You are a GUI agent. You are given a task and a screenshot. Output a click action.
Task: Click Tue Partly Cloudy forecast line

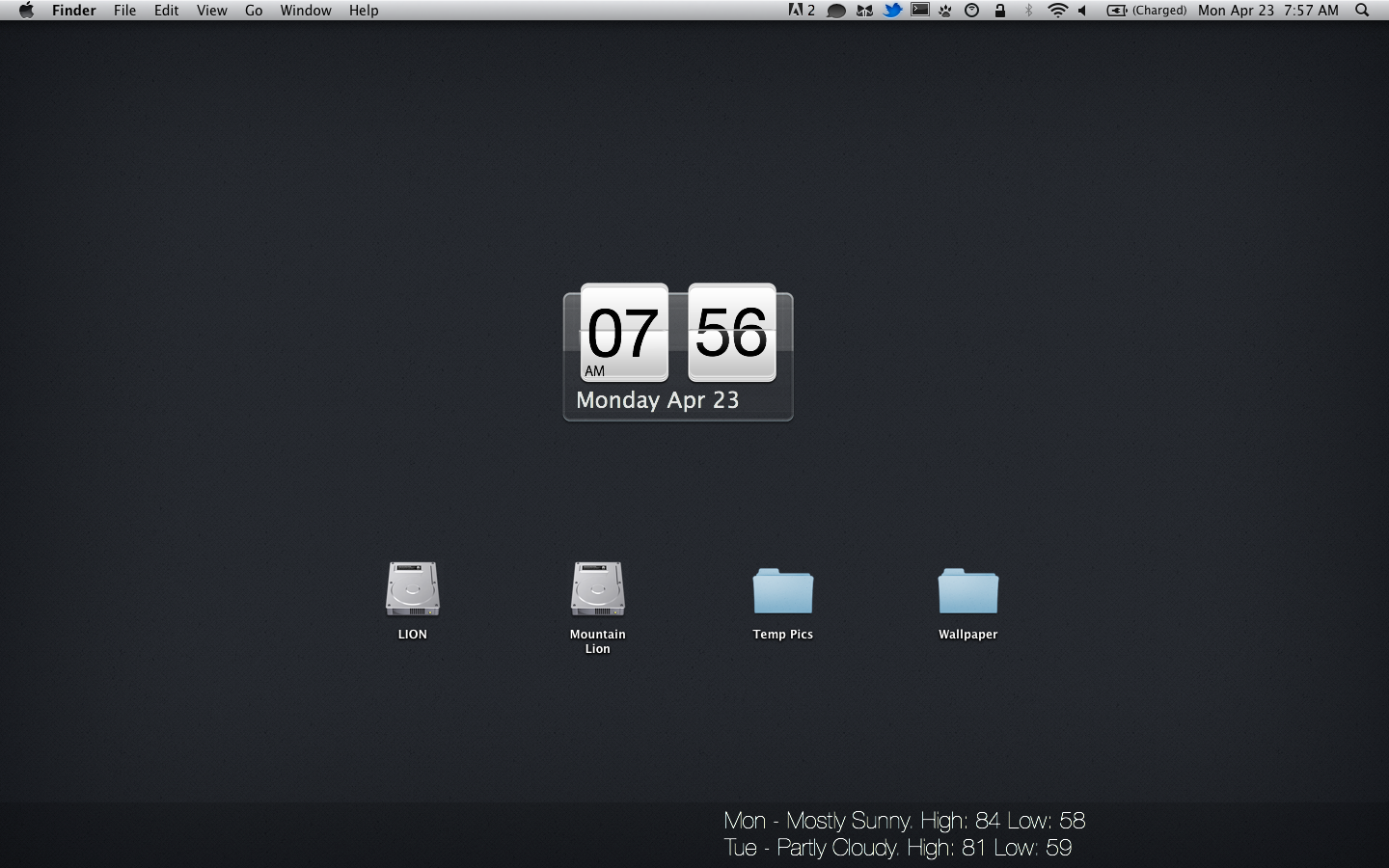pos(898,848)
